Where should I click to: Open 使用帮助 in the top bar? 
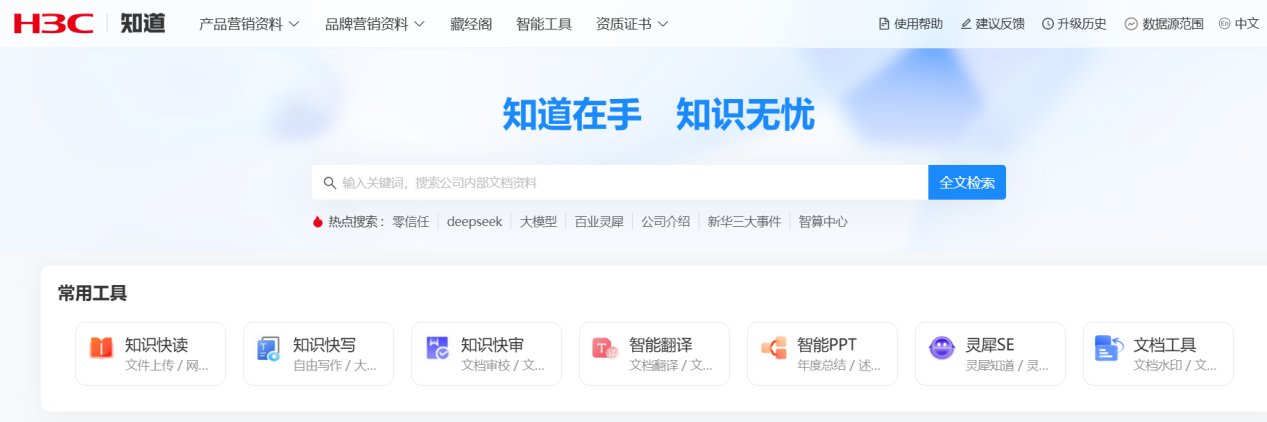point(910,24)
